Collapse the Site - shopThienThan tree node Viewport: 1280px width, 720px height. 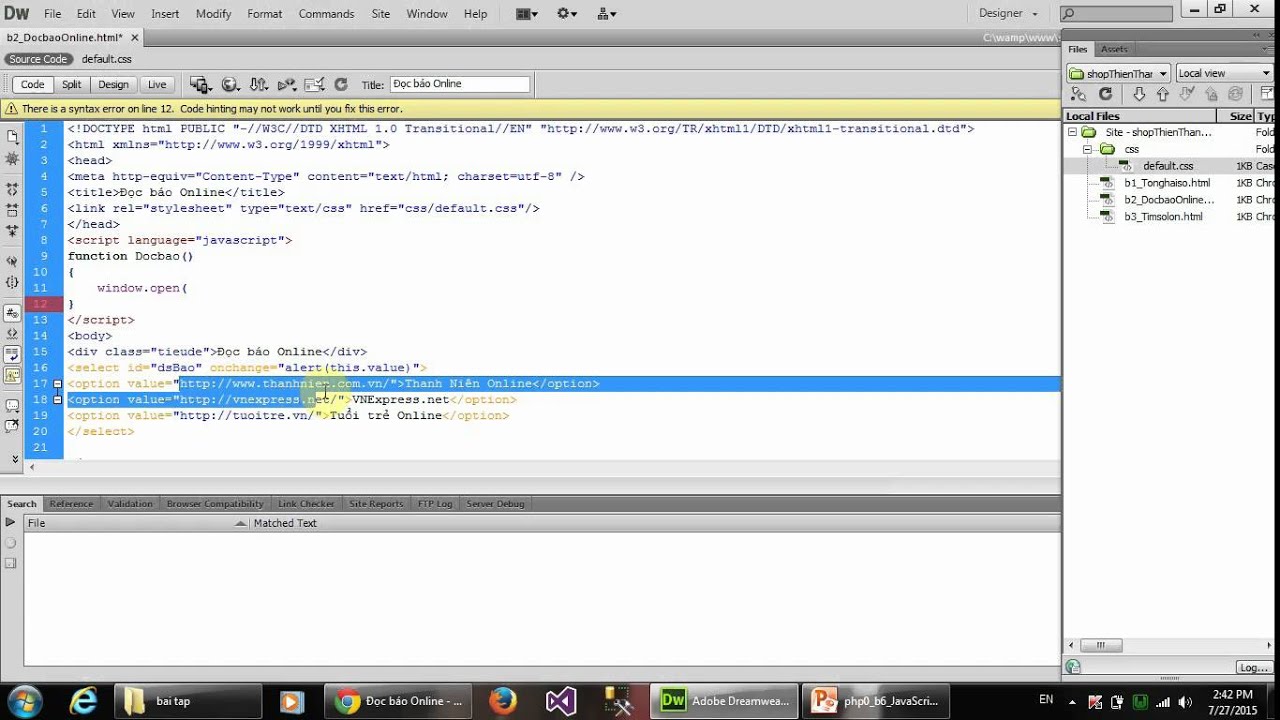click(x=1073, y=132)
